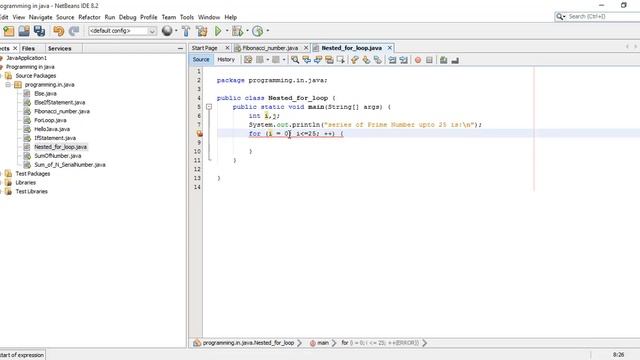Click Find Next Occurrence icon
The height and width of the screenshot is (360, 640).
(318, 60)
